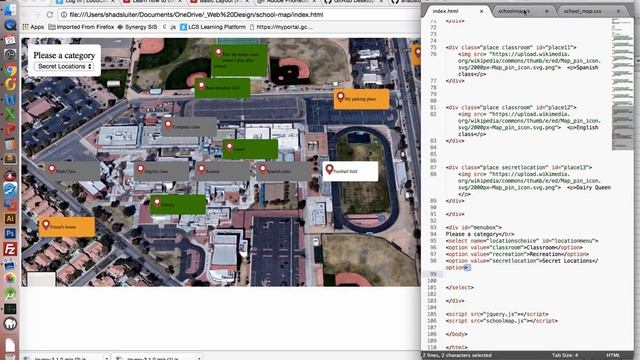Click the pin icon in Computer class box
Screen dimensions: 640x360
point(168,124)
